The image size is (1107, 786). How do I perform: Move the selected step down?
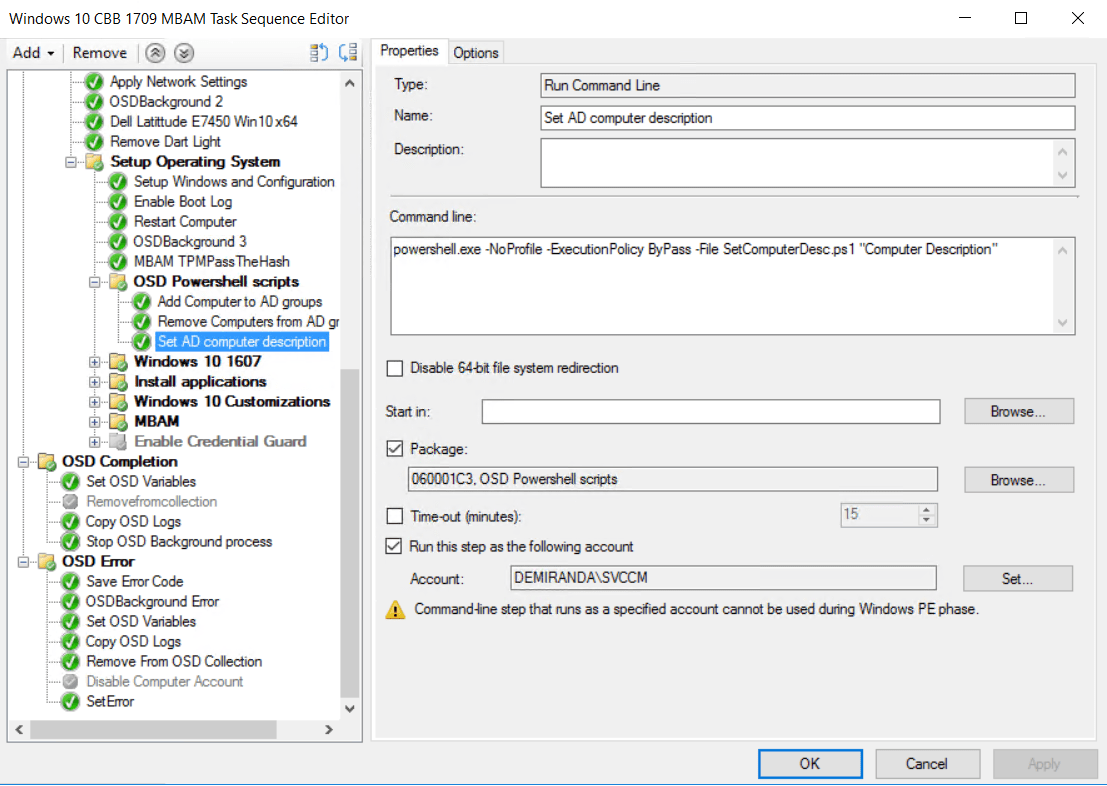183,52
